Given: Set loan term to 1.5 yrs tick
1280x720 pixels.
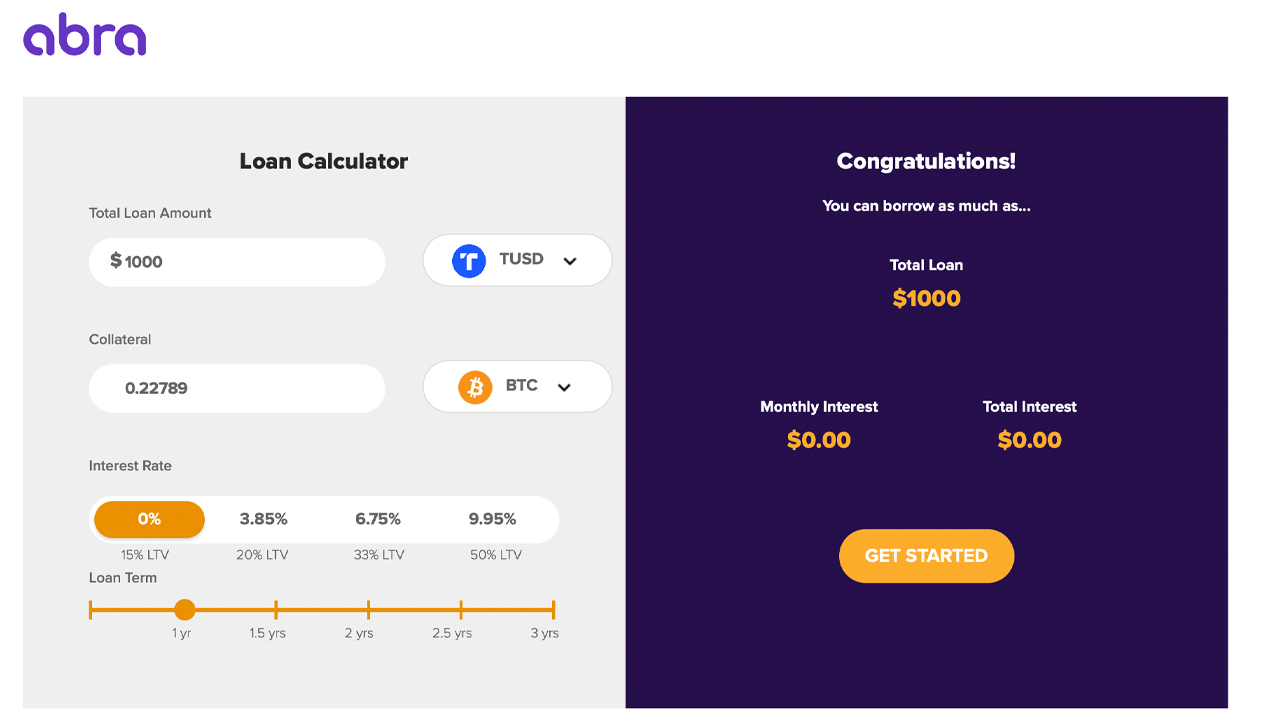Looking at the screenshot, I should click(276, 609).
